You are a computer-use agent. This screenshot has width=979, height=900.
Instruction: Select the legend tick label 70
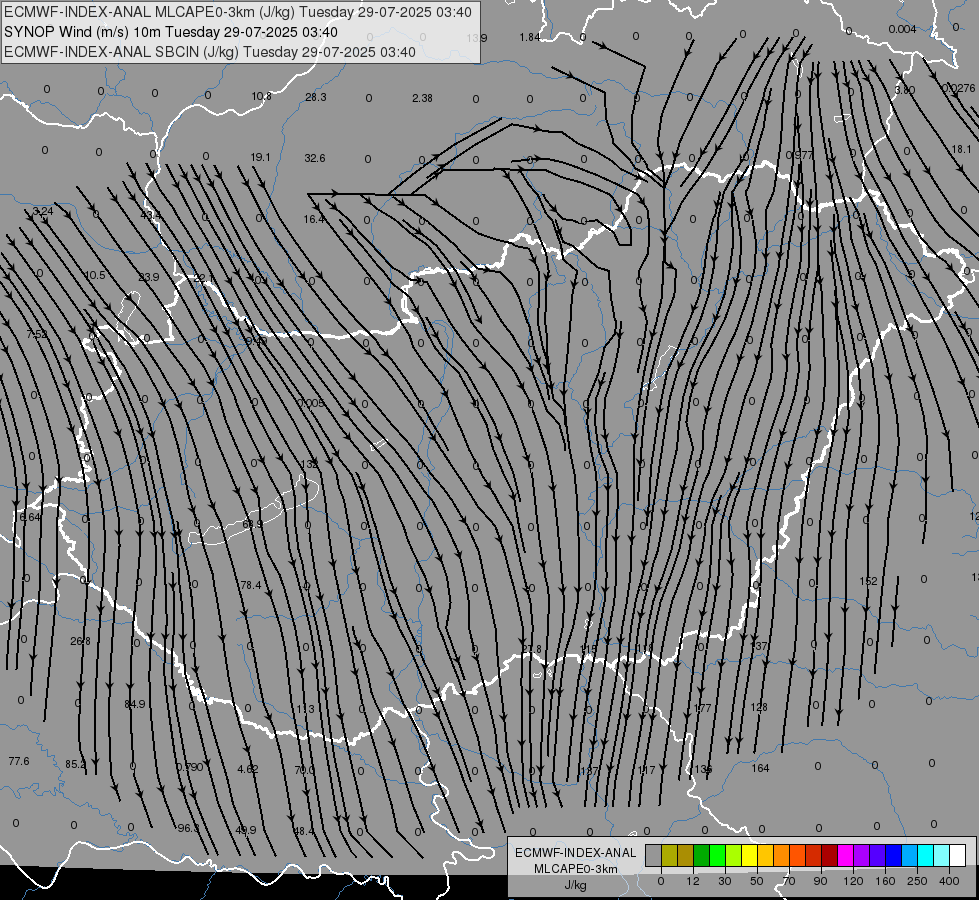(789, 881)
